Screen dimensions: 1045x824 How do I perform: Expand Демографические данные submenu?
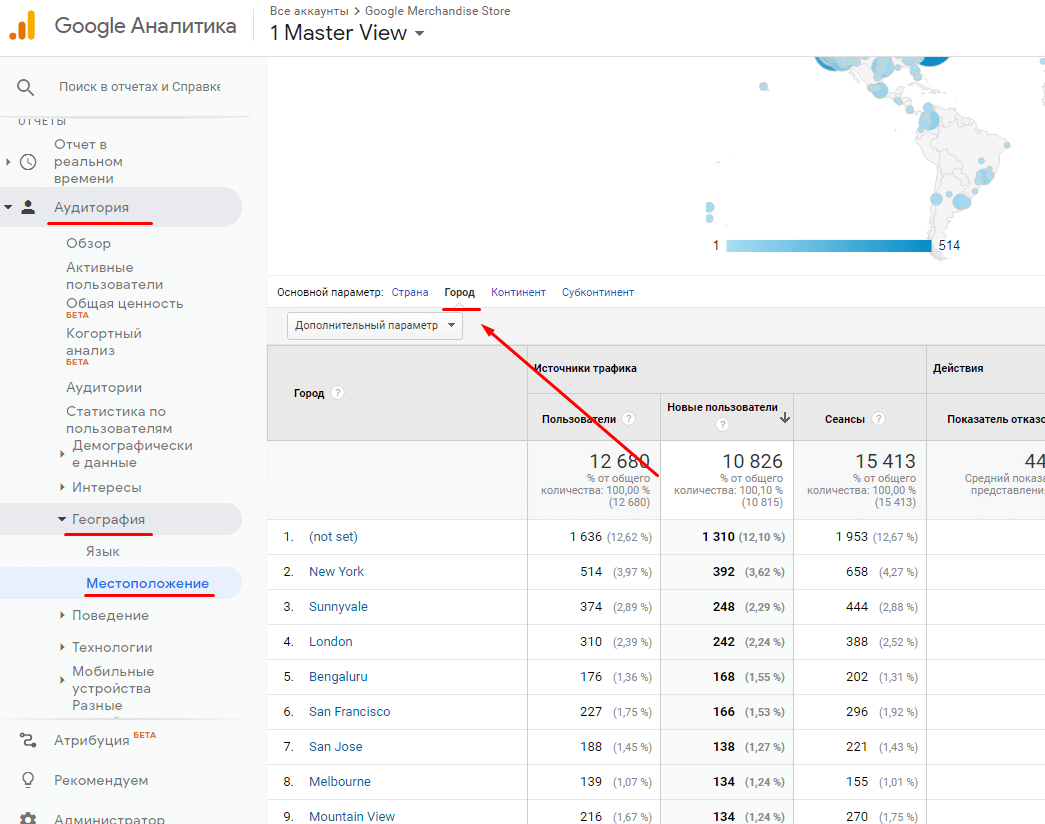point(62,454)
